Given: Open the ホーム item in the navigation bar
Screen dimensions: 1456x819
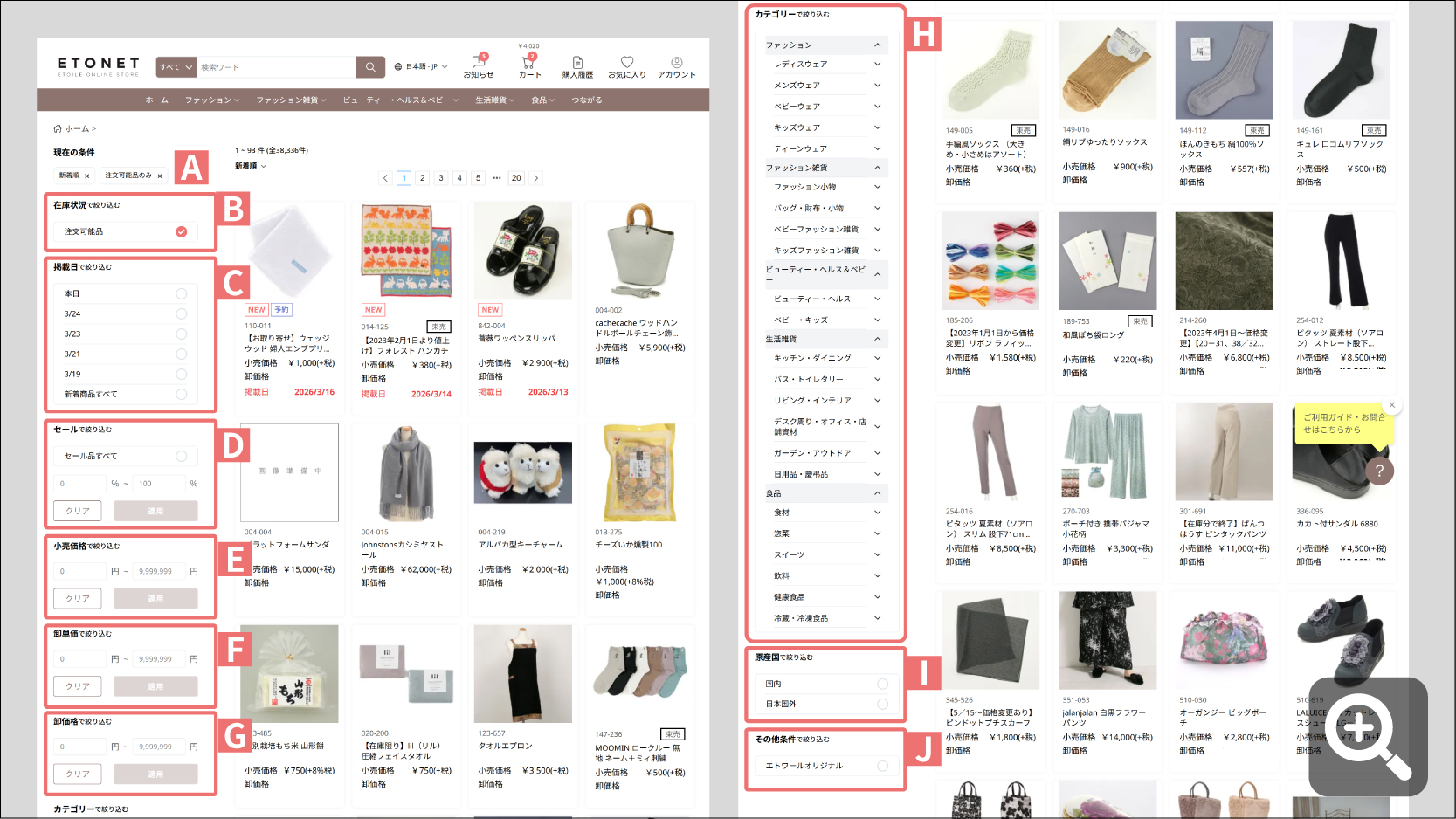Looking at the screenshot, I should click(x=157, y=100).
